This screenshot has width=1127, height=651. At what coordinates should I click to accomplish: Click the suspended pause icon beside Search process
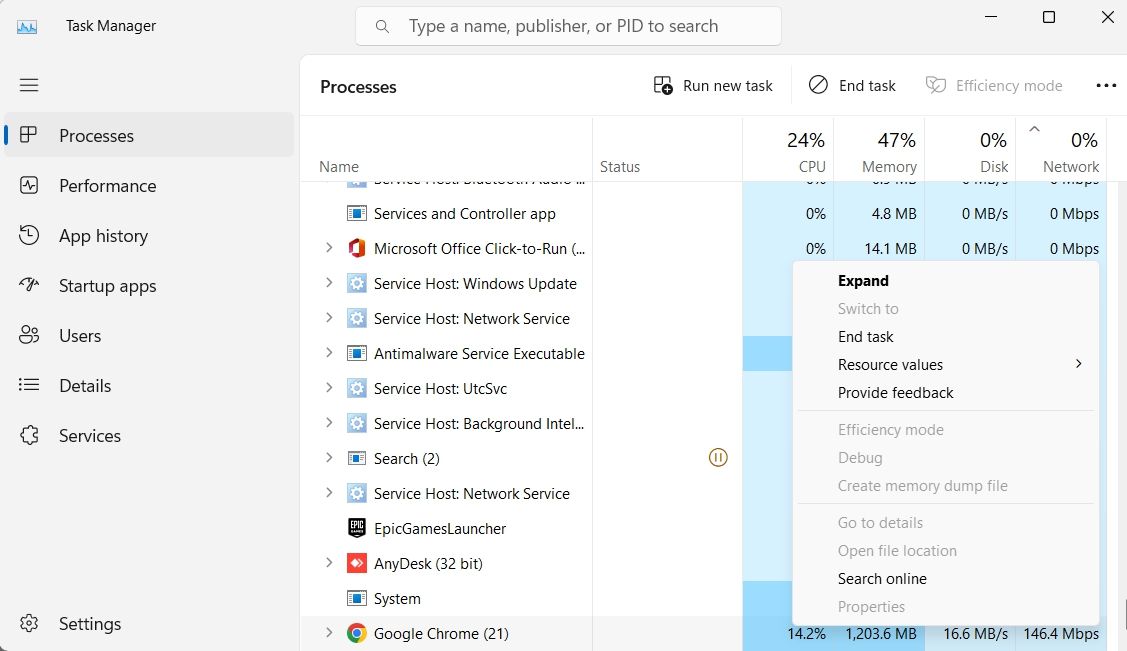[718, 457]
